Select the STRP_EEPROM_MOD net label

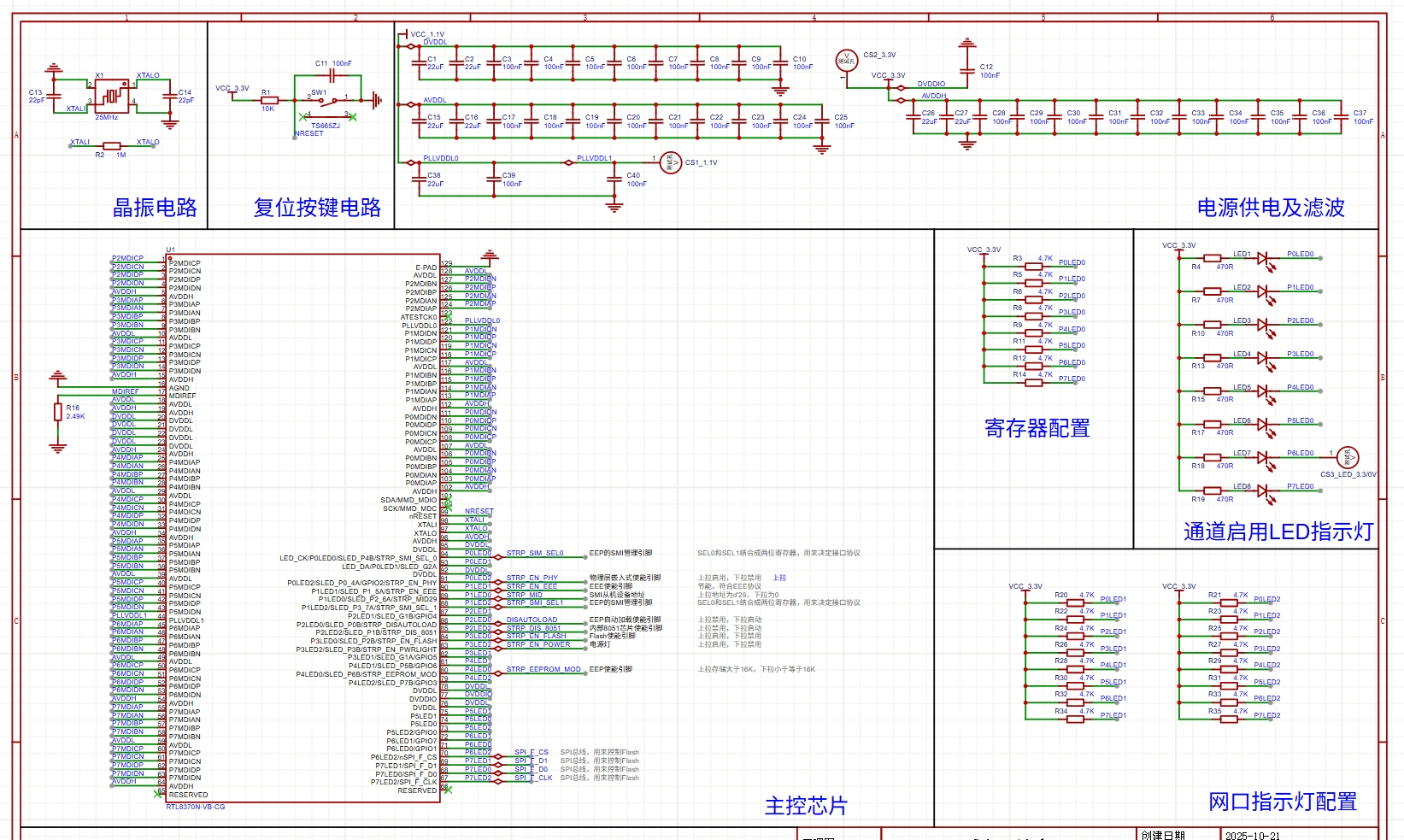(x=543, y=669)
